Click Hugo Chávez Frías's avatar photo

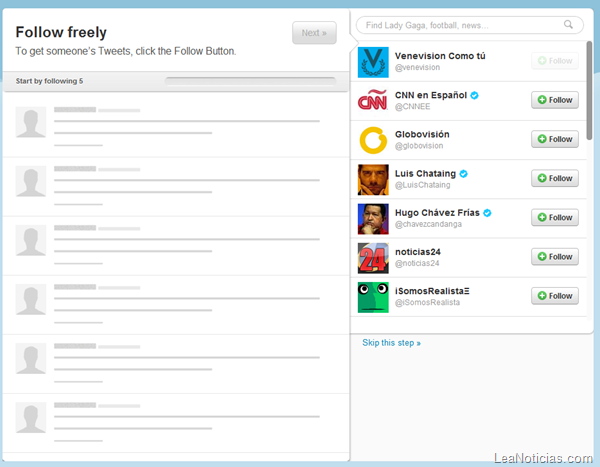click(x=373, y=219)
